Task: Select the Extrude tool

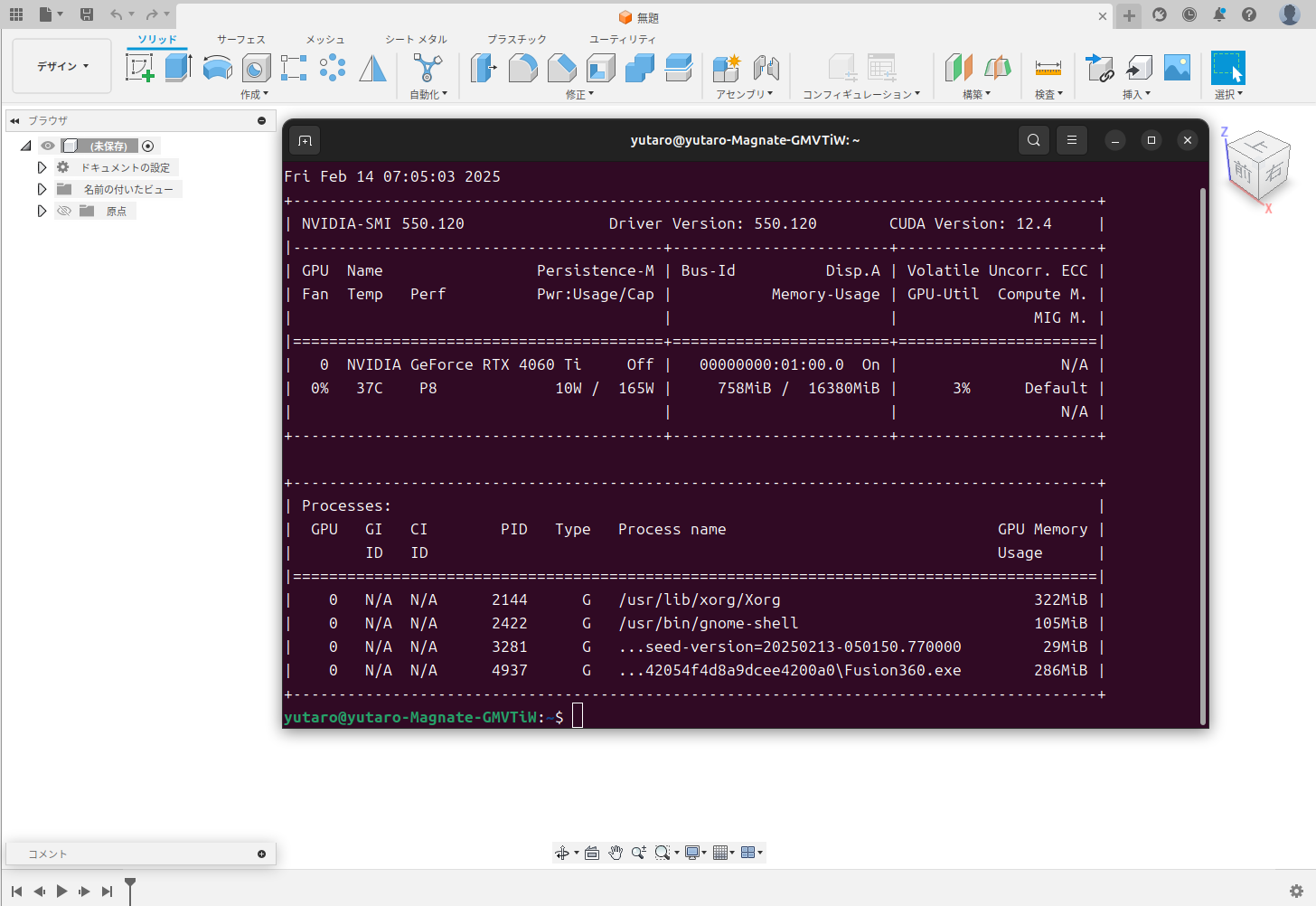Action: [178, 68]
